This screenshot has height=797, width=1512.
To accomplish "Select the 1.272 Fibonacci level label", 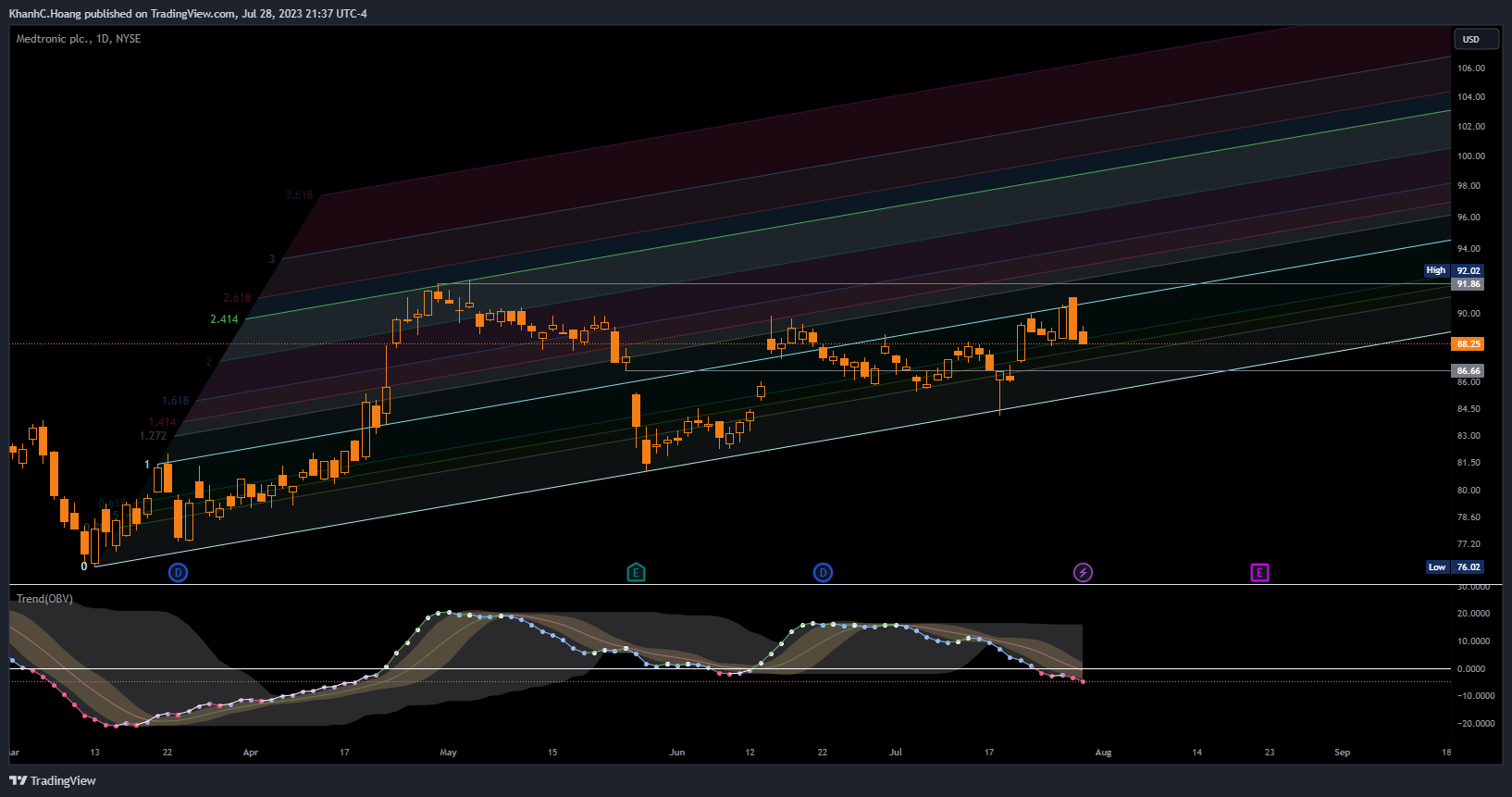I will tap(153, 436).
